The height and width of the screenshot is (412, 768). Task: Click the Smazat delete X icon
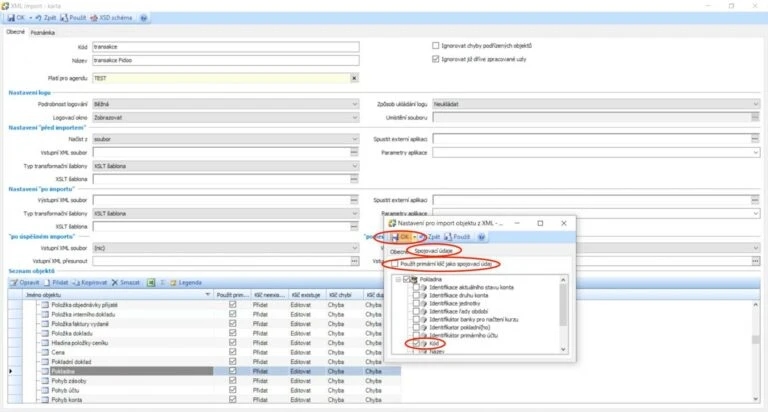(115, 283)
